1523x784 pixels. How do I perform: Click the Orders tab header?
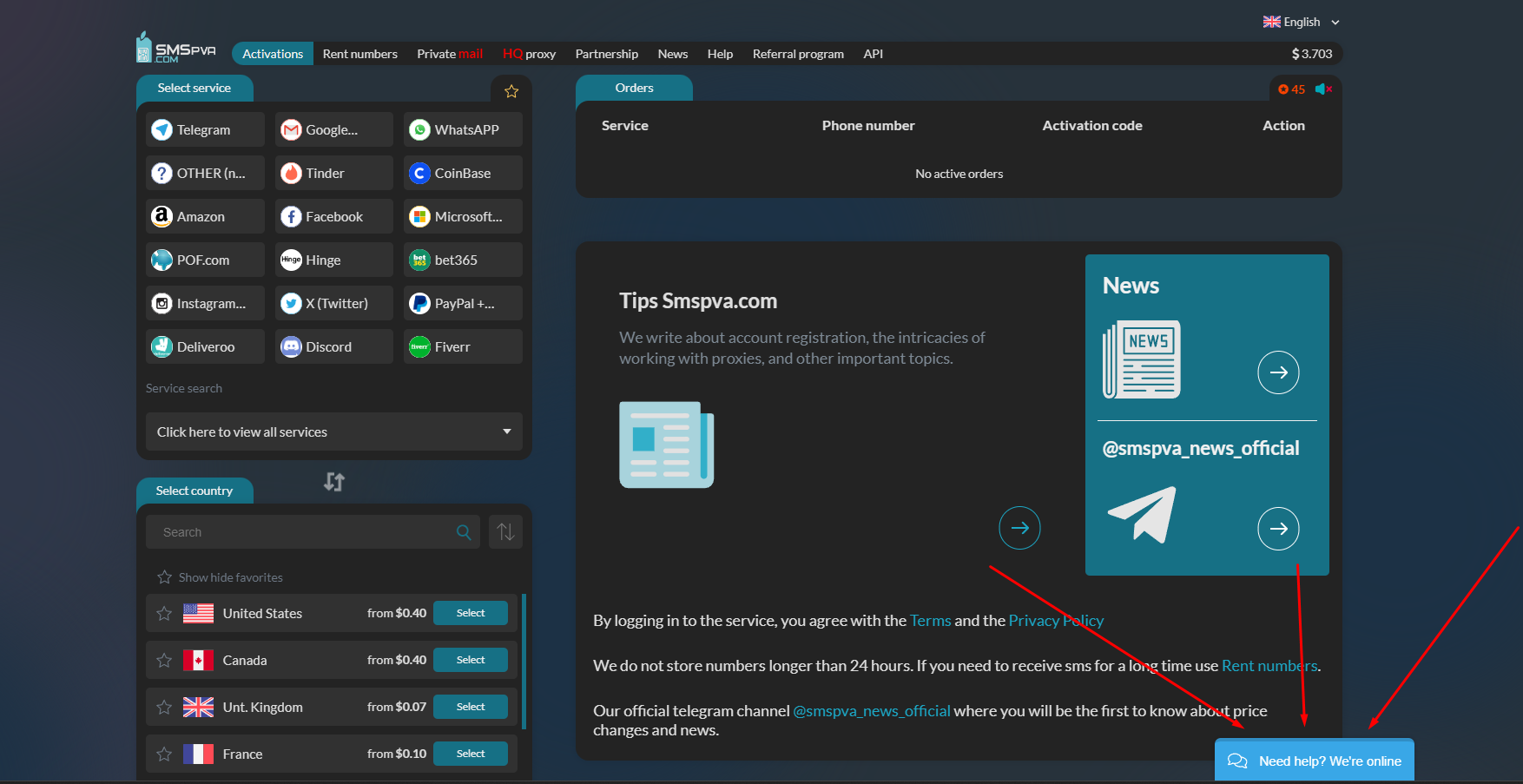(634, 88)
